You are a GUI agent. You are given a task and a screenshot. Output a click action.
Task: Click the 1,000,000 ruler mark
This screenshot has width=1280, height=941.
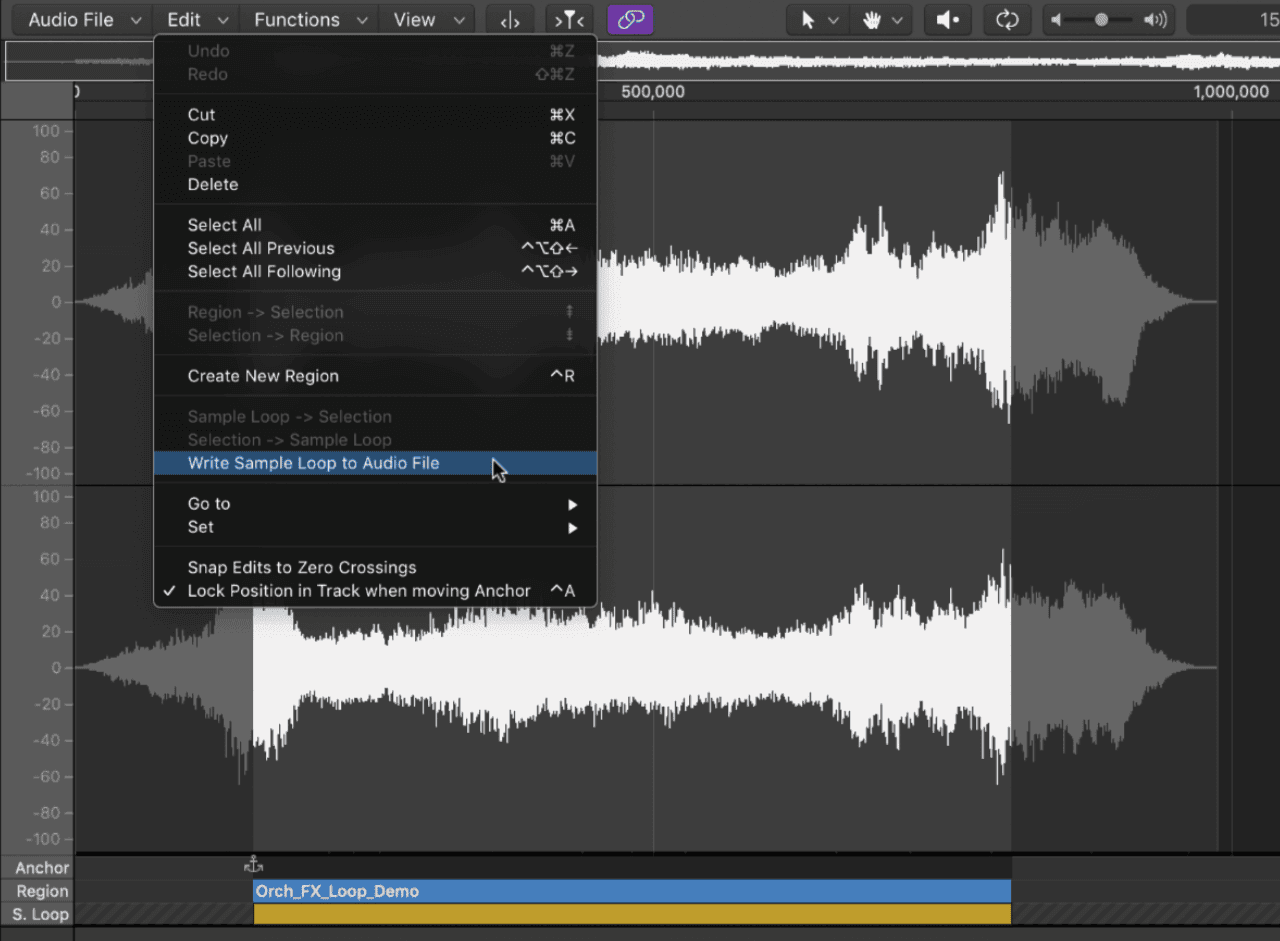click(1231, 92)
